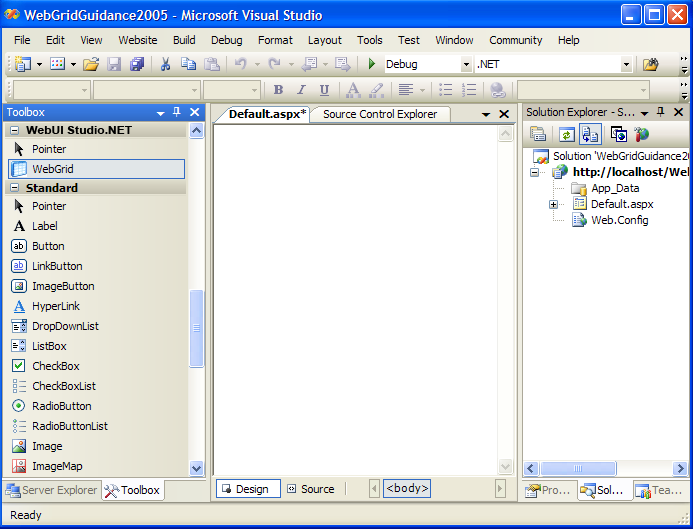Open the Undo history dropdown arrow

click(257, 65)
